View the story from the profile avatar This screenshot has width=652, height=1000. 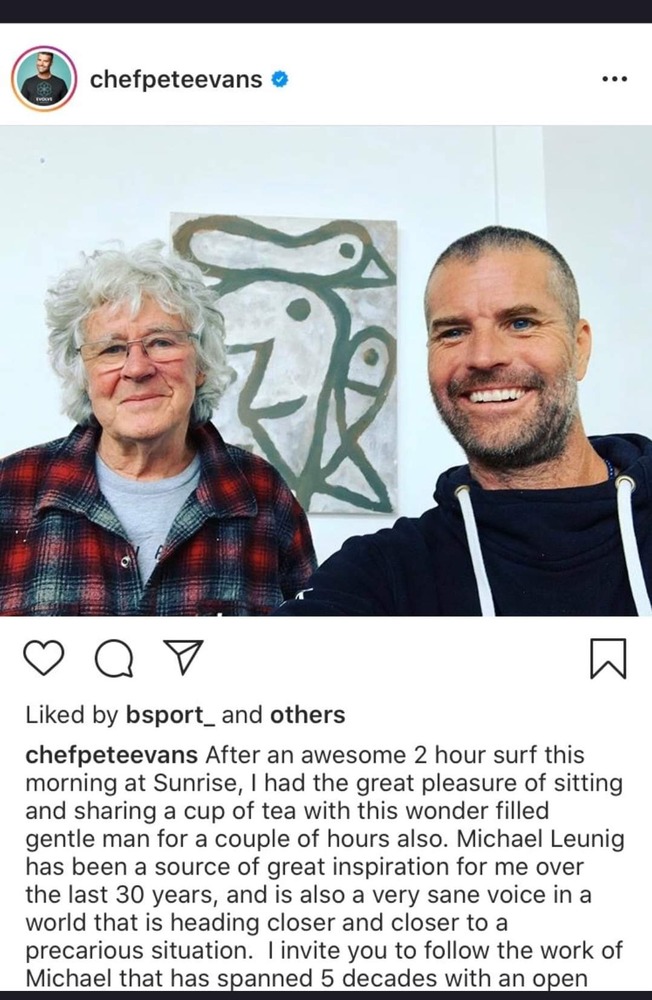click(x=44, y=79)
